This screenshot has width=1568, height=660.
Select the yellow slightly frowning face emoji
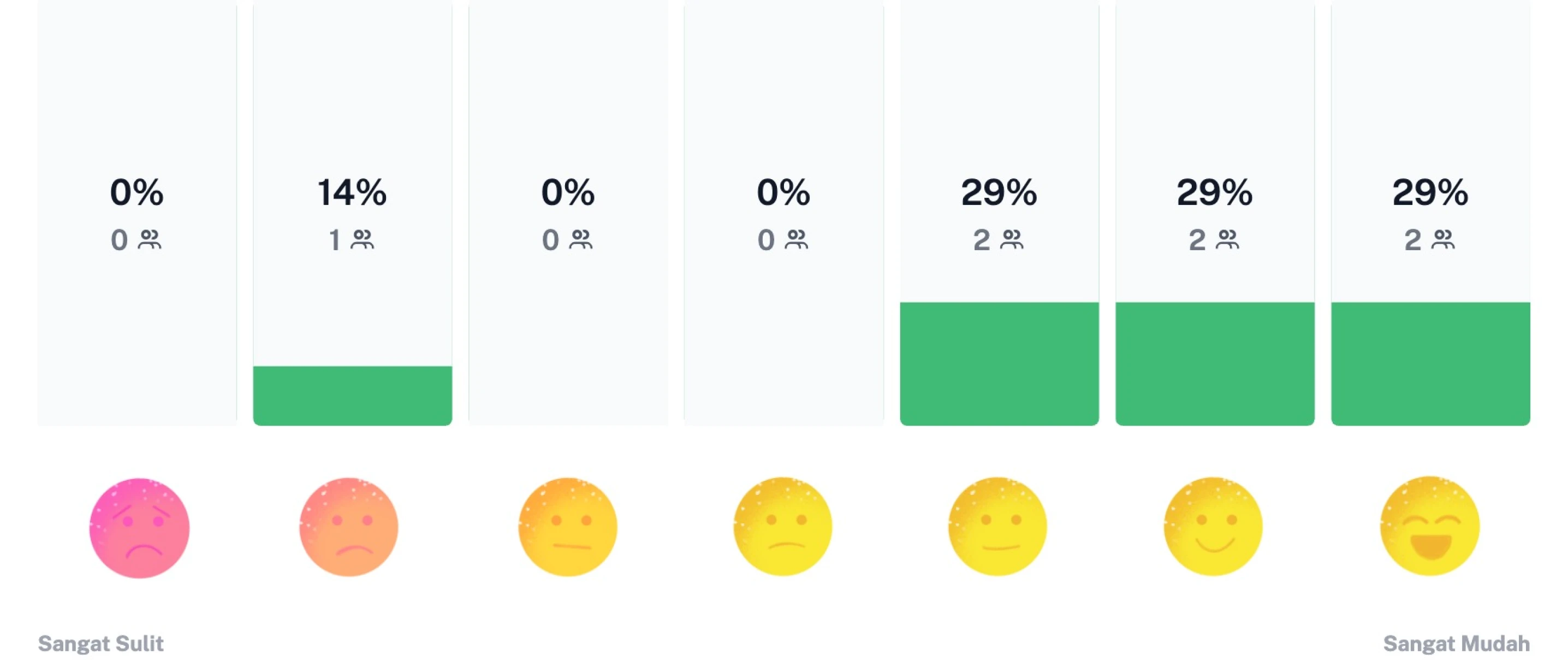point(783,527)
